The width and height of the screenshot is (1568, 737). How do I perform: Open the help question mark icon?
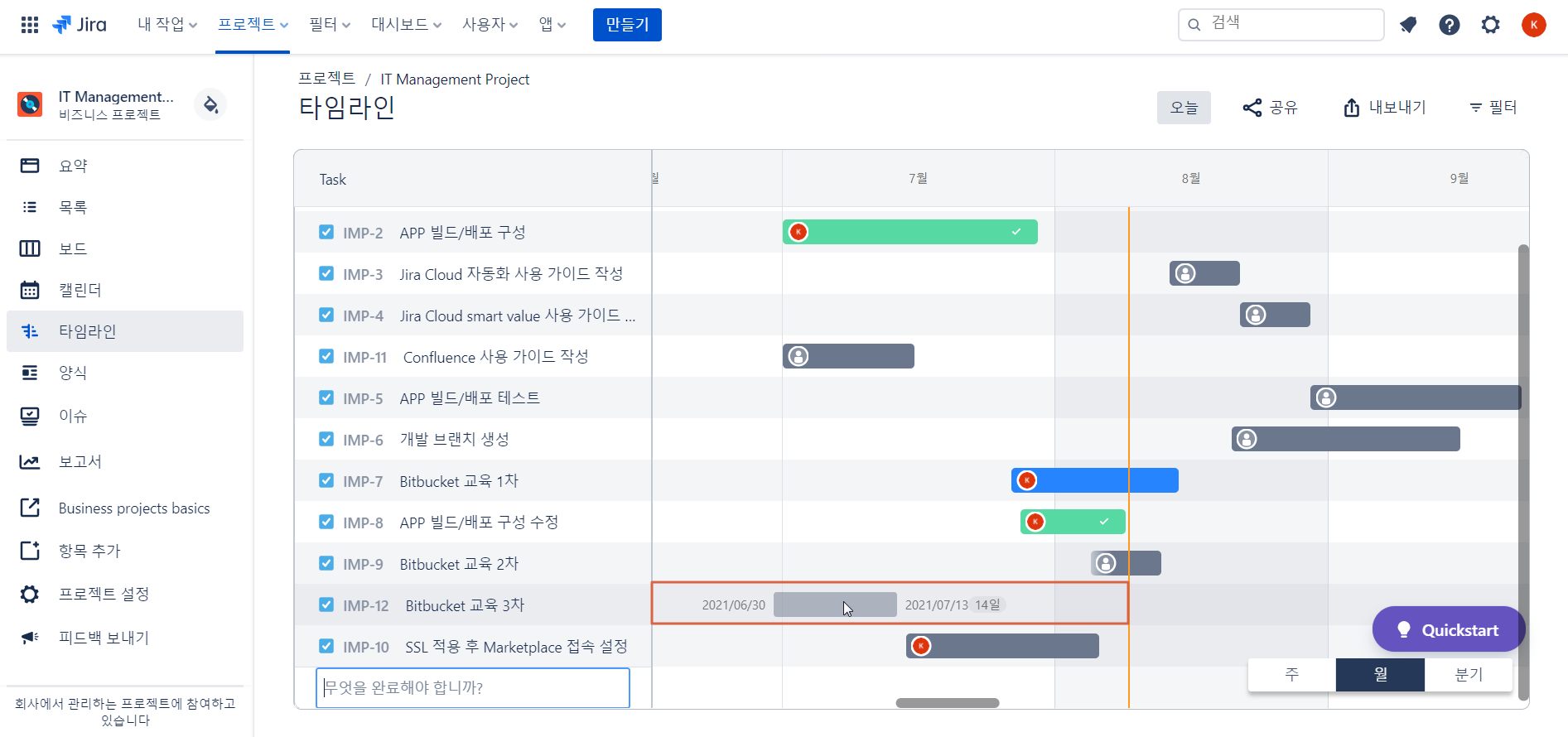pyautogui.click(x=1449, y=25)
